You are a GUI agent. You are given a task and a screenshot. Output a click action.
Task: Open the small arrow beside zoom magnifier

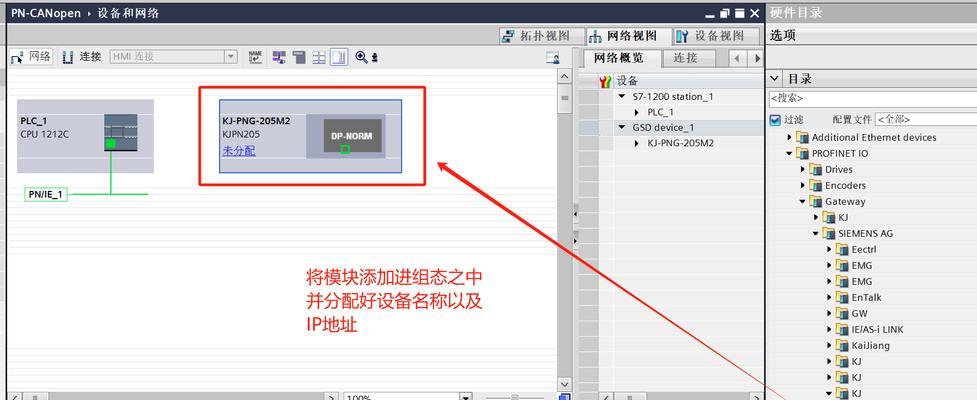374,58
